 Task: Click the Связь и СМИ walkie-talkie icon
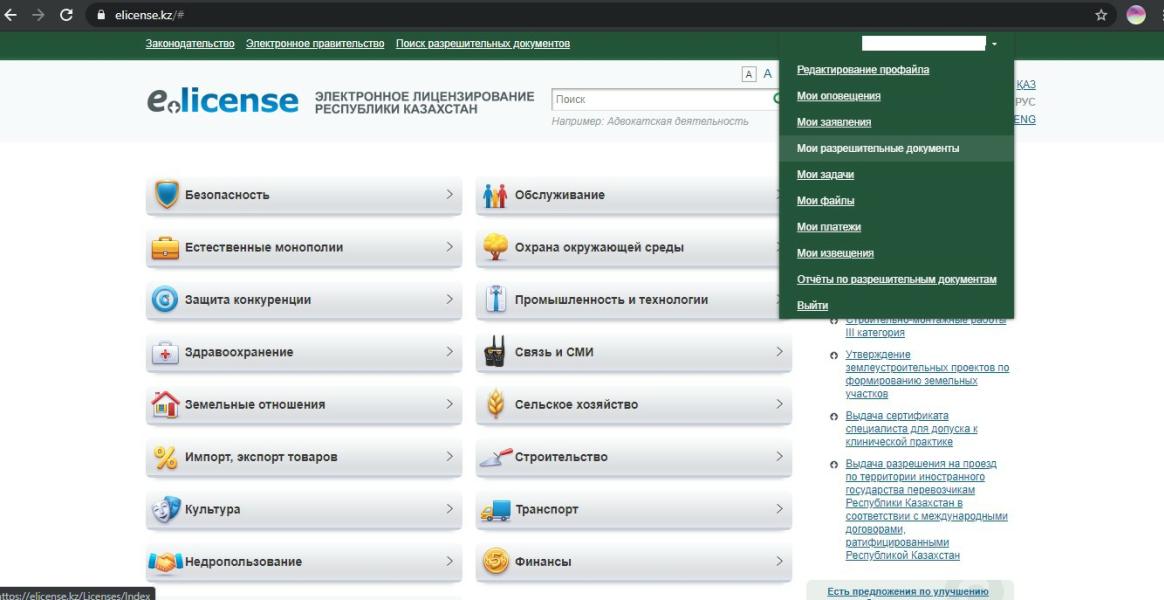click(494, 352)
